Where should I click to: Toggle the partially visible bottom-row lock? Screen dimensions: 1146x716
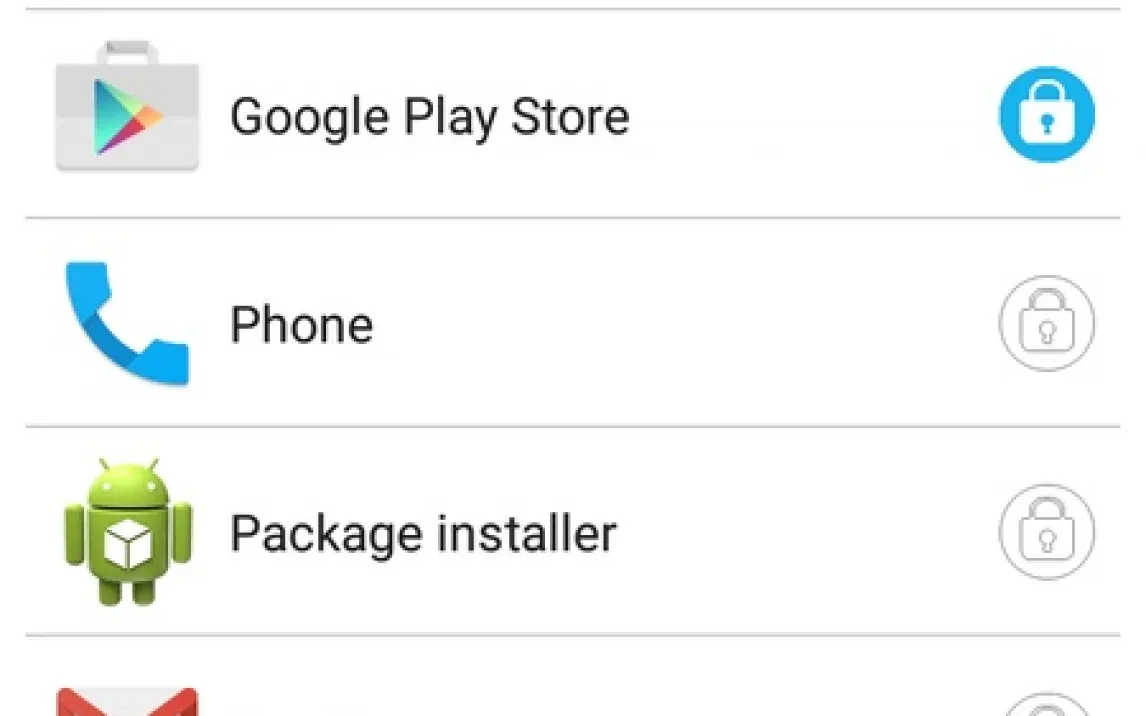tap(1047, 706)
